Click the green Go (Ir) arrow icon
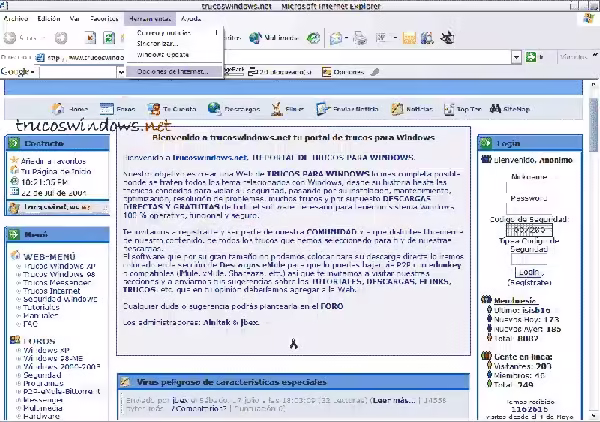 click(x=531, y=57)
